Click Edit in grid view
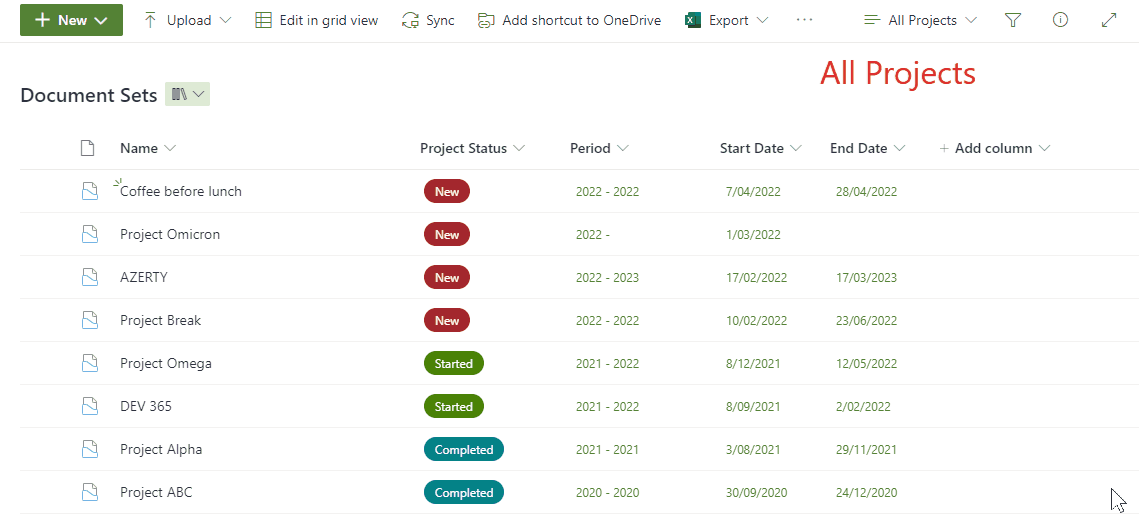This screenshot has height=514, width=1139. 317,20
